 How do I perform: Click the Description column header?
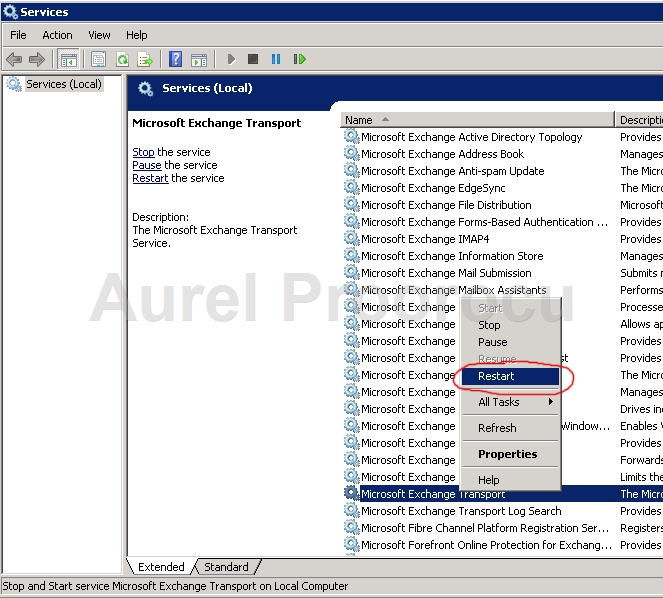639,120
